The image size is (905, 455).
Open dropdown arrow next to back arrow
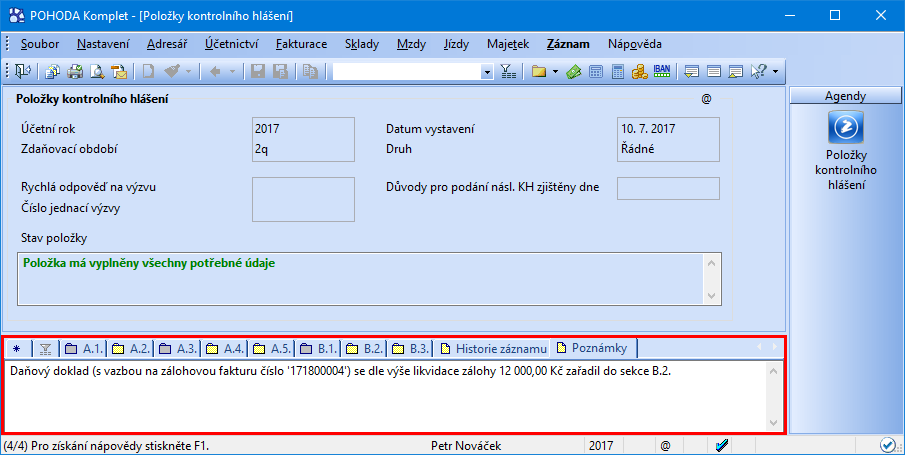(x=232, y=72)
